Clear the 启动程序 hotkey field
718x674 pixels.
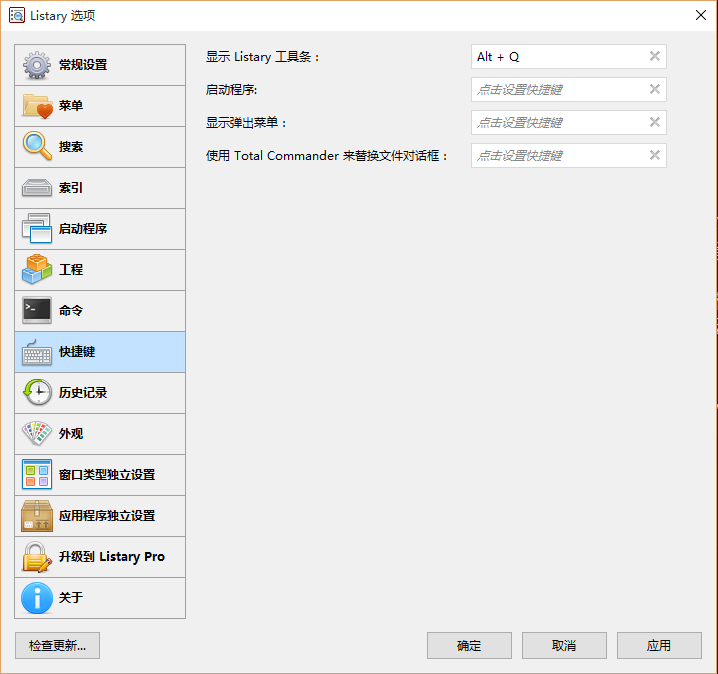pyautogui.click(x=654, y=90)
